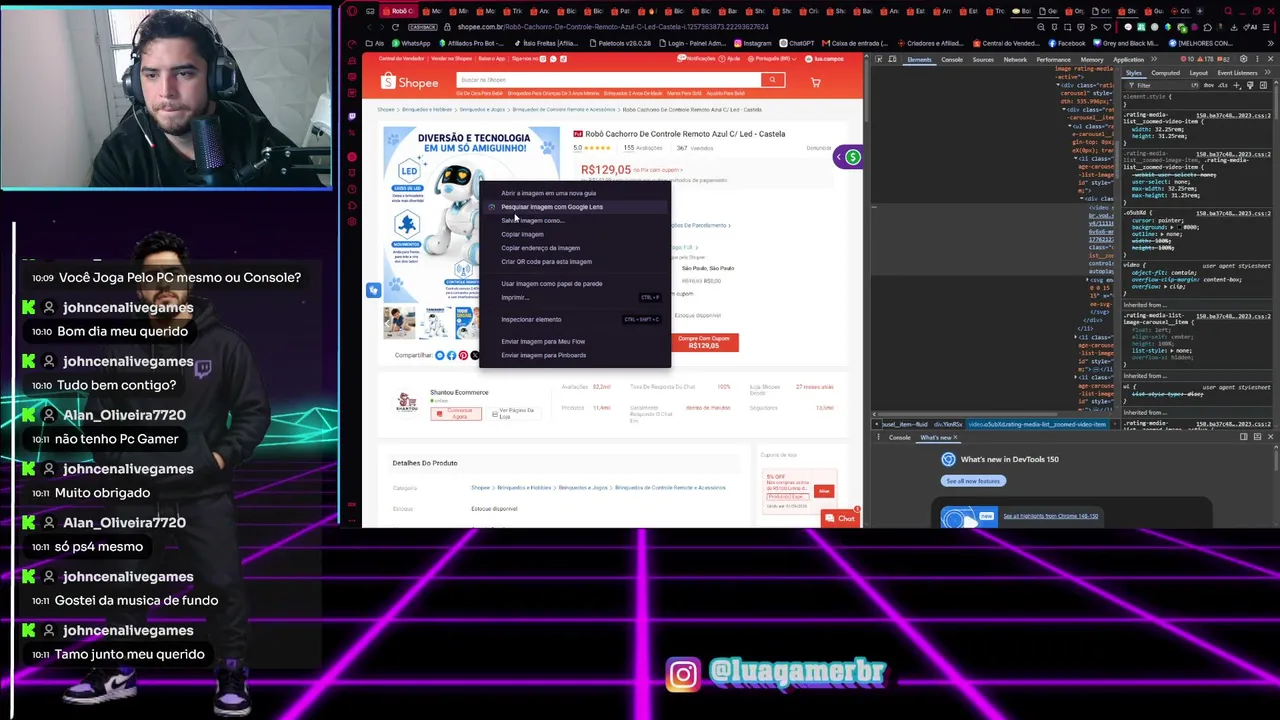
Task: Open the Event Listeners tab
Action: [1237, 72]
